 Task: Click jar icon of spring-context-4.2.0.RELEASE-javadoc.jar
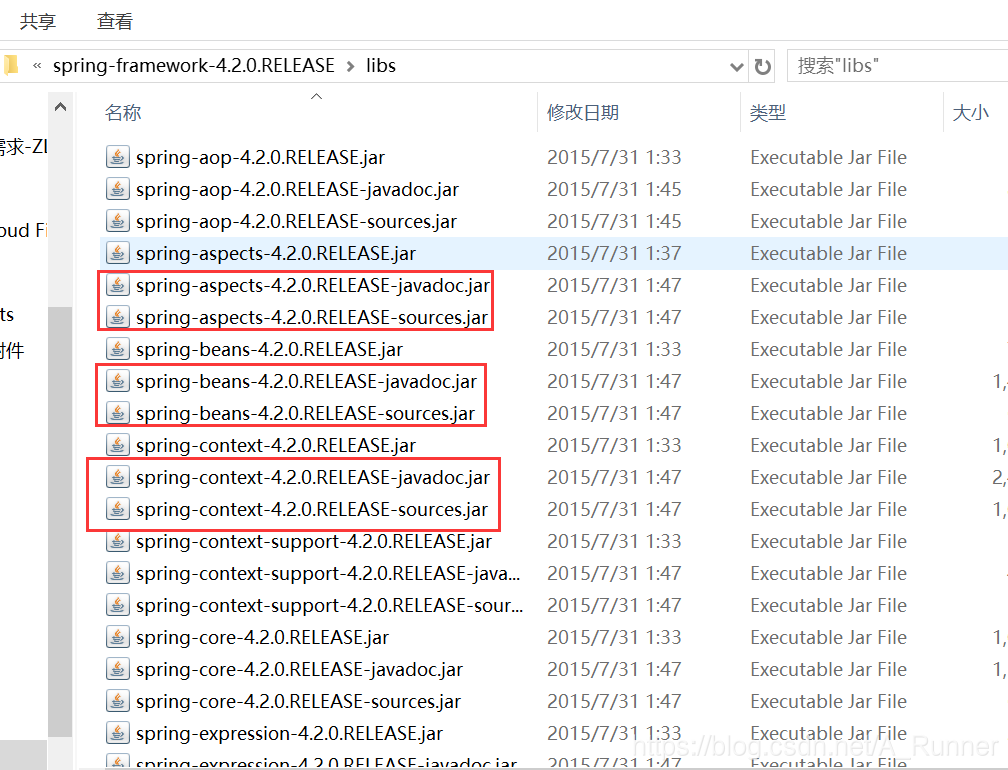(118, 477)
